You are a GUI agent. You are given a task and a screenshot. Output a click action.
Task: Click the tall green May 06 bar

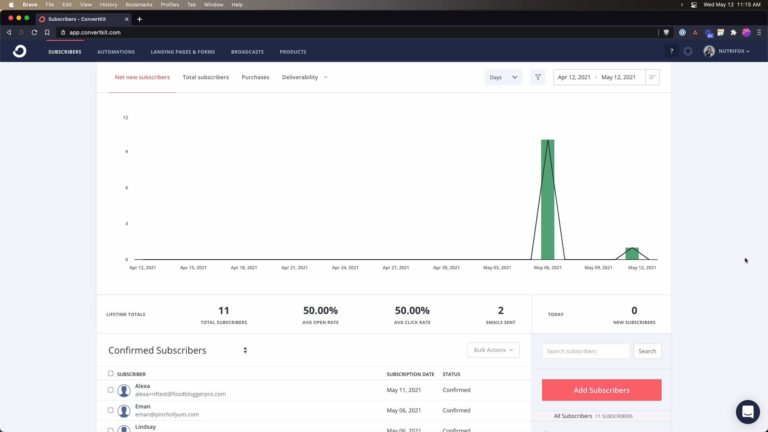point(548,200)
